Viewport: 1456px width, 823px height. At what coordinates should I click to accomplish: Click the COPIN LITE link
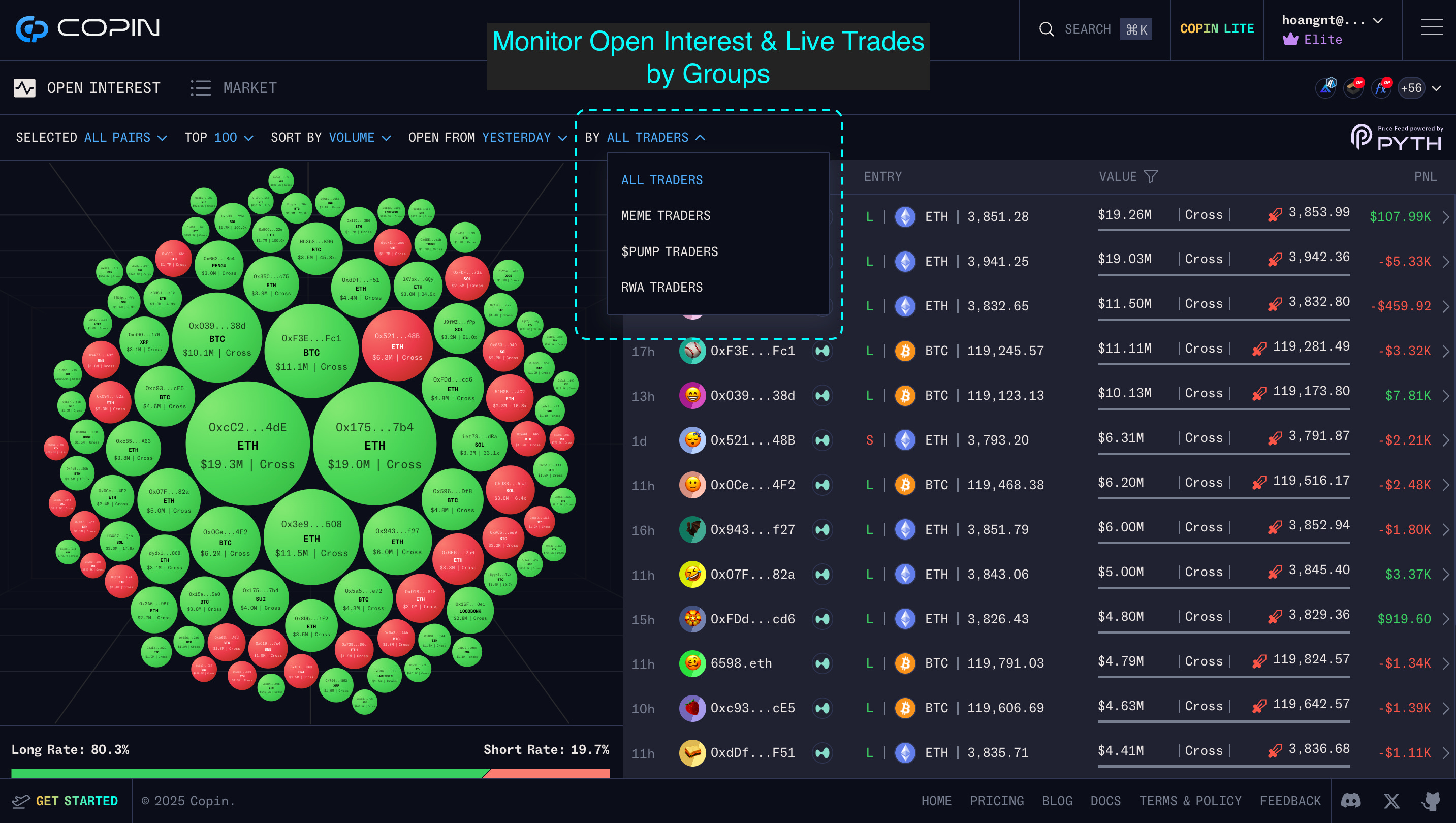[1216, 29]
